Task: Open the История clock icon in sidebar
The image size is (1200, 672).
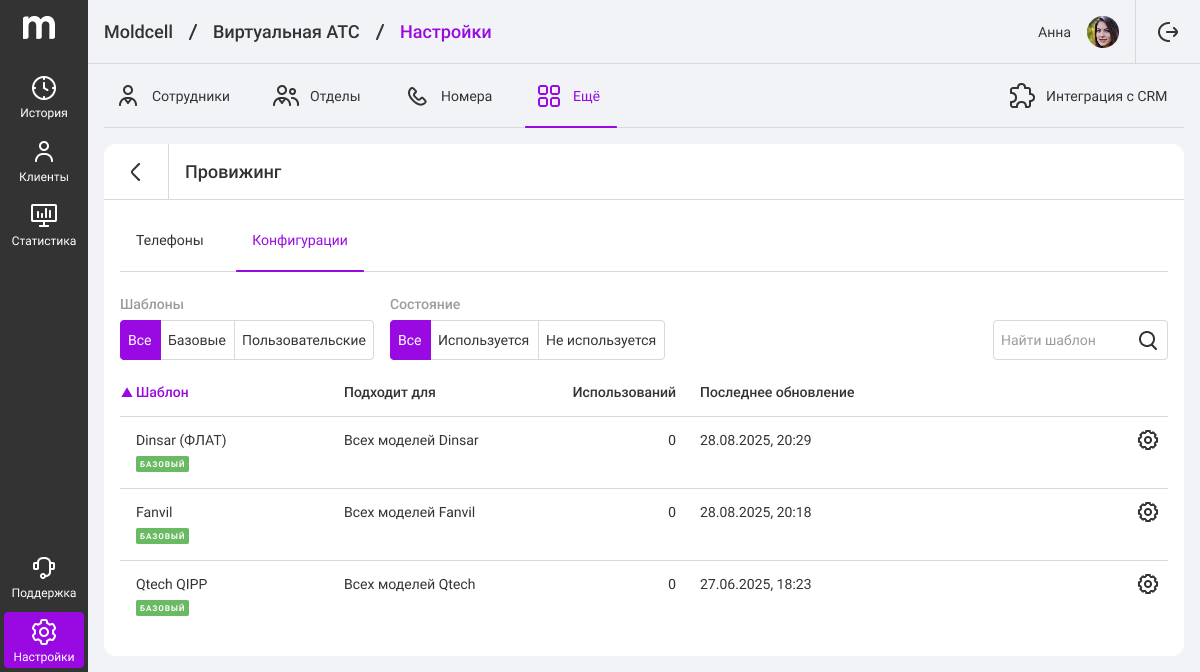Action: coord(44,88)
